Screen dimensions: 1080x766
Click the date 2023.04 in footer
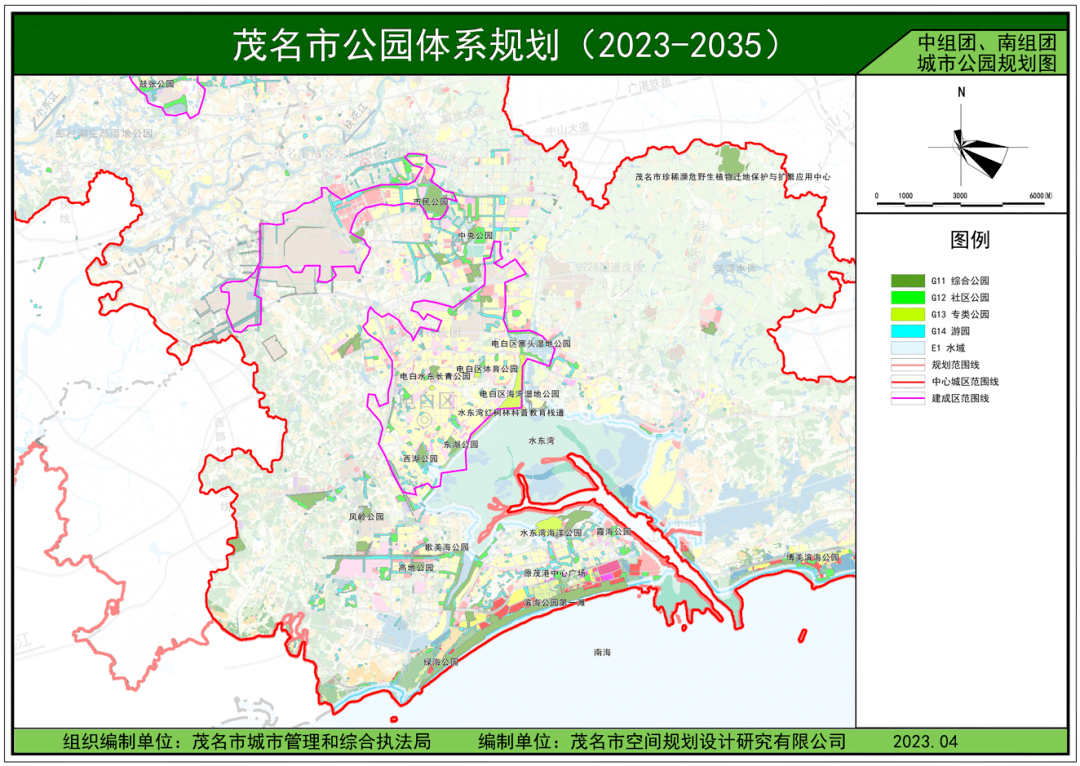926,741
